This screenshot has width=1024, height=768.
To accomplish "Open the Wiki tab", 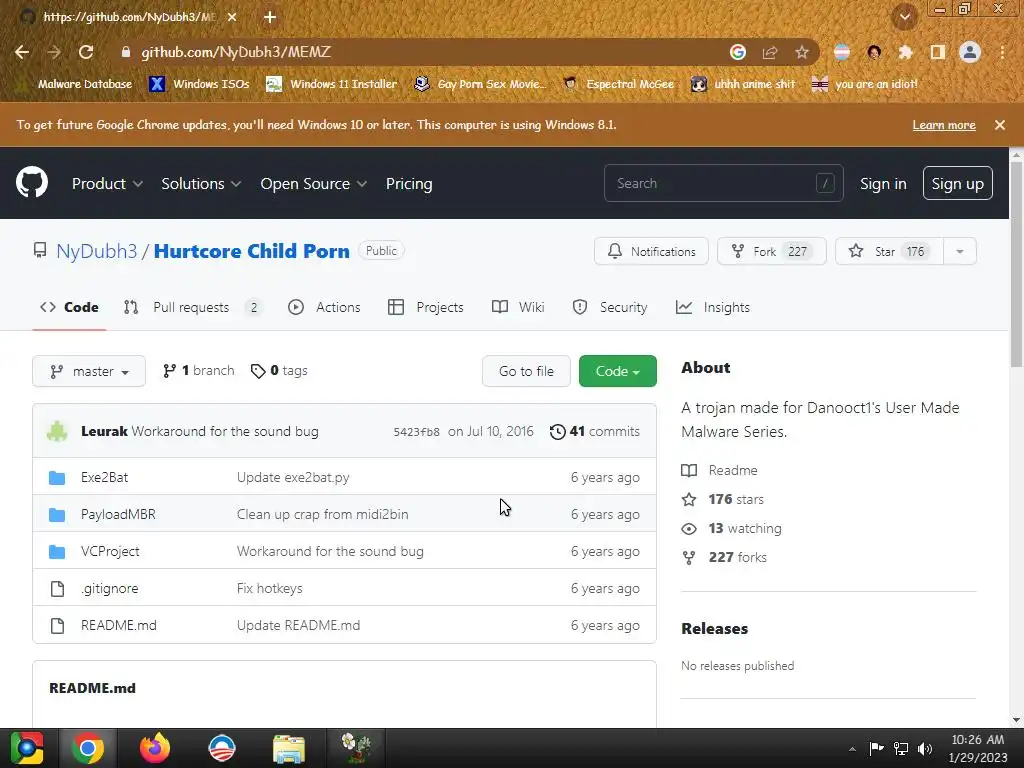I will click(x=518, y=308).
